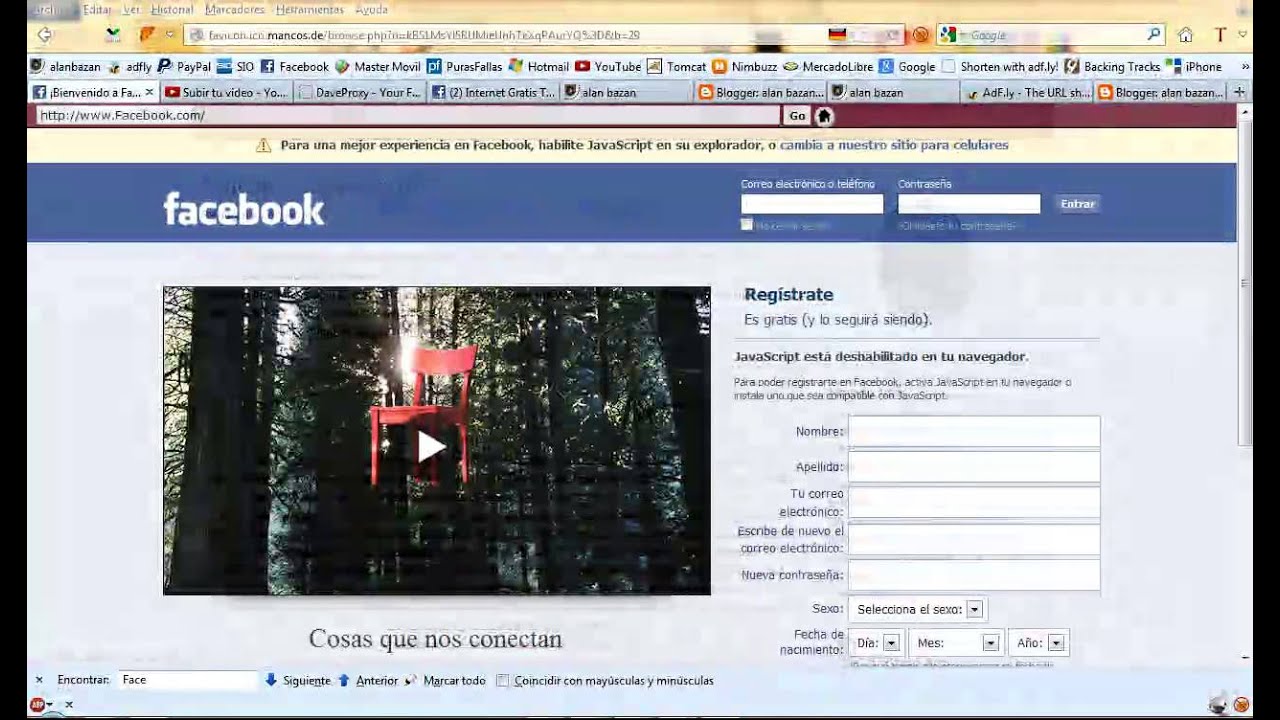Switch to 'DaveProxy - Your F...' tab
The width and height of the screenshot is (1280, 720).
361,92
